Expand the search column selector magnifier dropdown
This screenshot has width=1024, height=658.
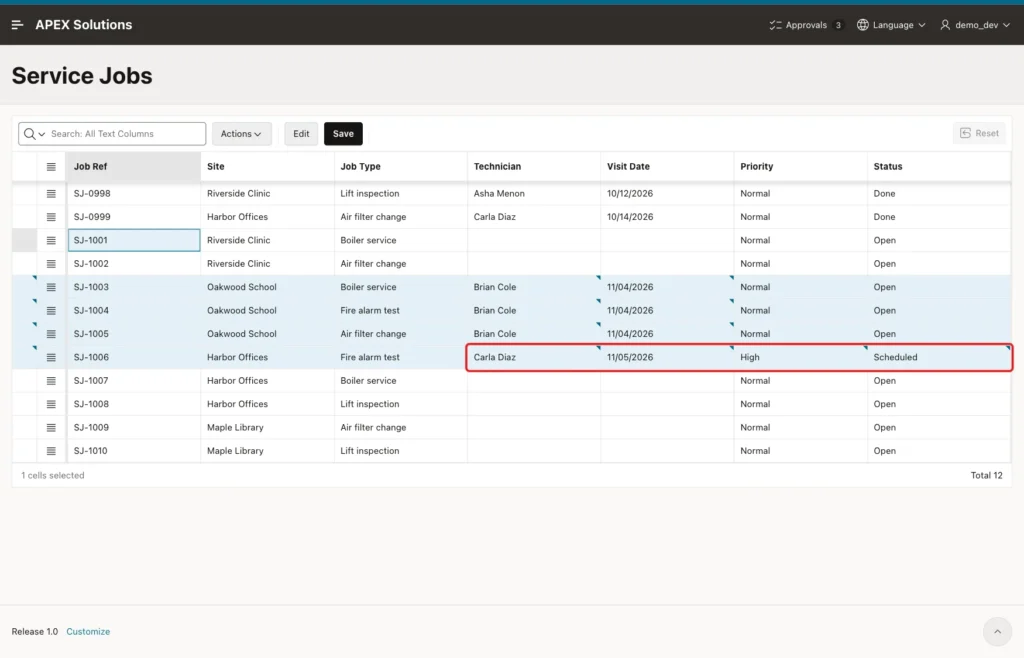[34, 134]
